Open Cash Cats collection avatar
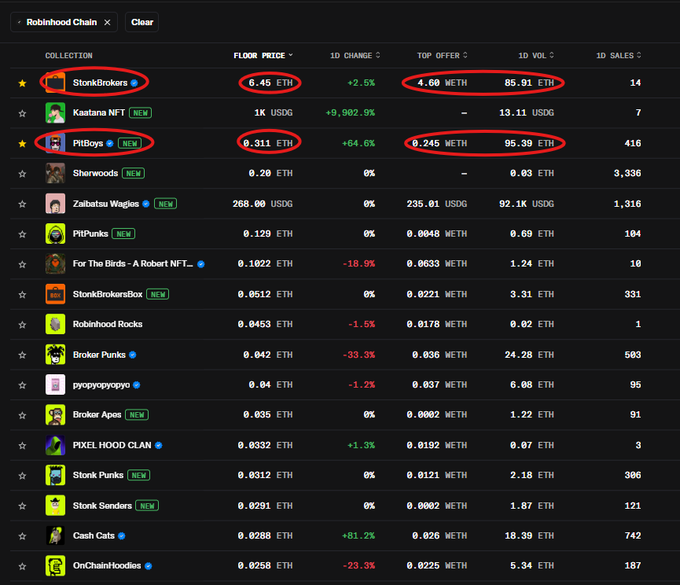 56,536
